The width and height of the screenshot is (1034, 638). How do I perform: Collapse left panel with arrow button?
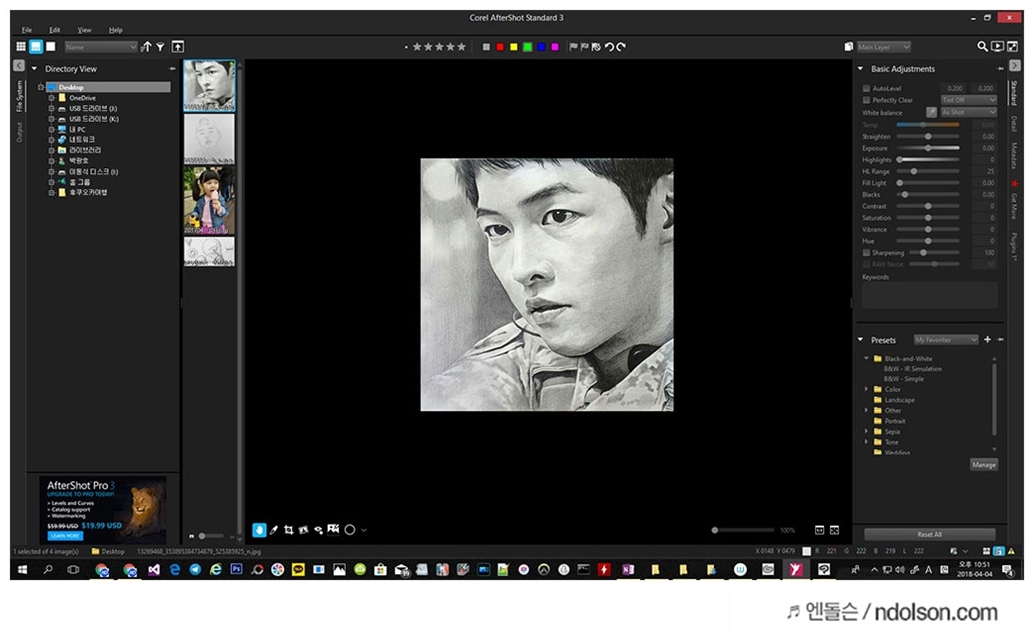point(18,65)
